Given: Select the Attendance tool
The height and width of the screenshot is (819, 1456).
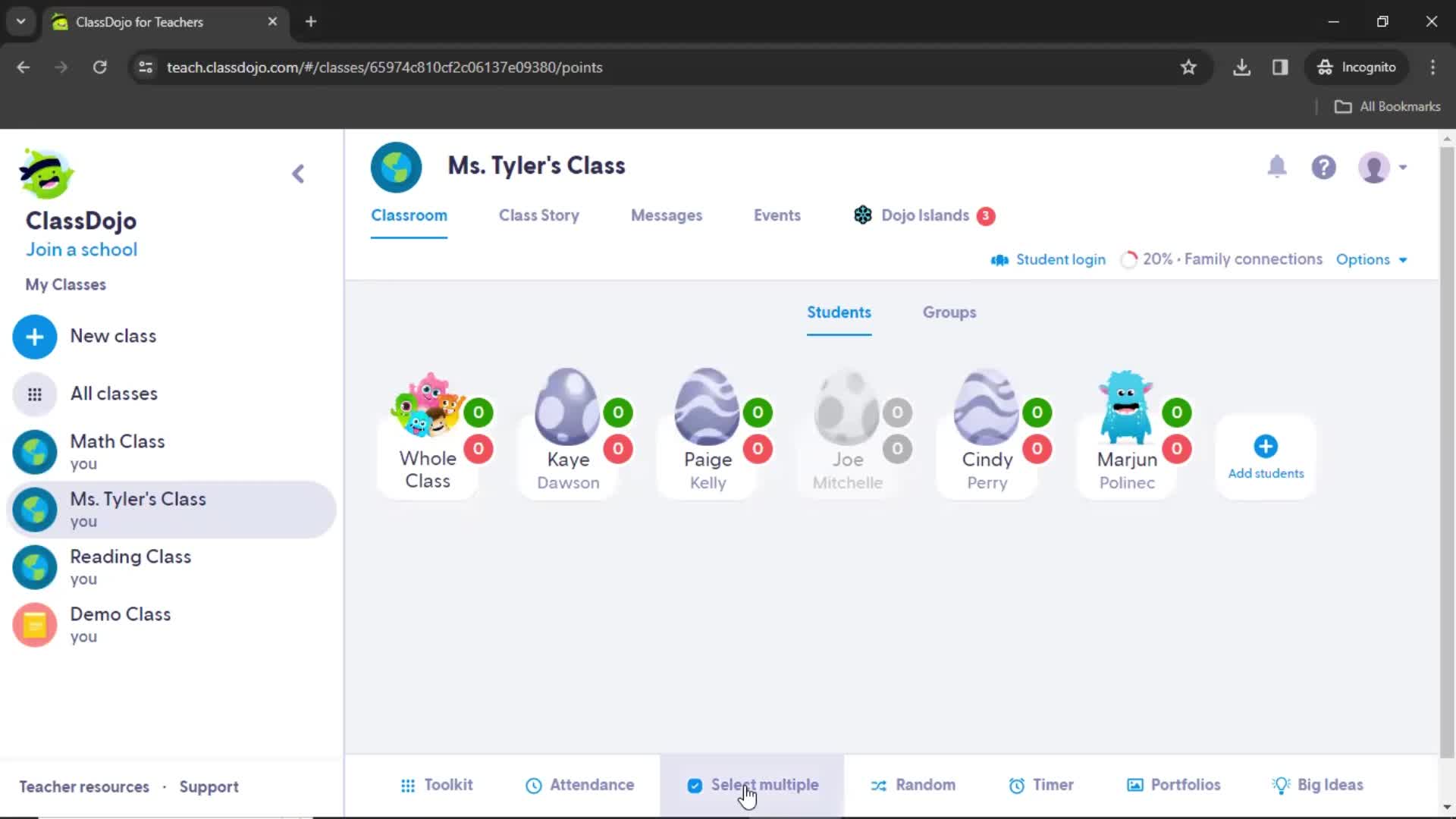Looking at the screenshot, I should coord(579,784).
